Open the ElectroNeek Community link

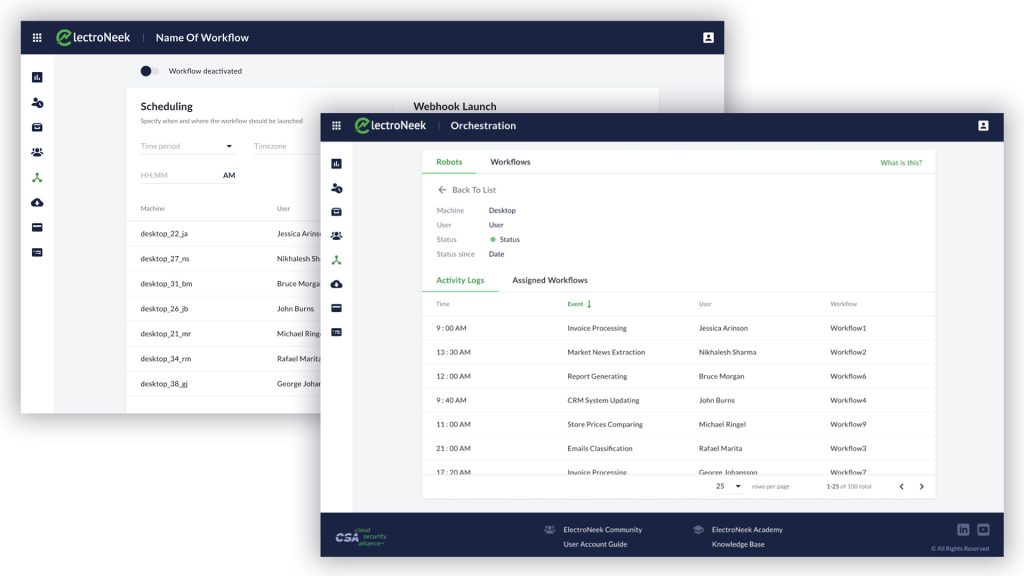(602, 530)
